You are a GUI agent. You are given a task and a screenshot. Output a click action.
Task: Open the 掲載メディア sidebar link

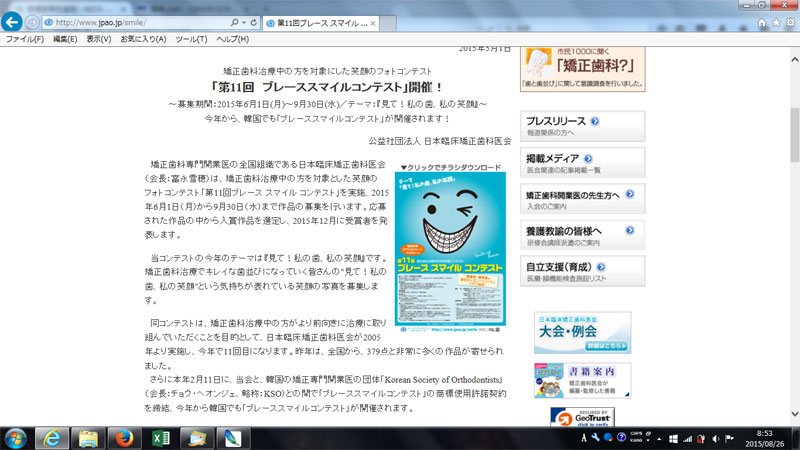(583, 163)
